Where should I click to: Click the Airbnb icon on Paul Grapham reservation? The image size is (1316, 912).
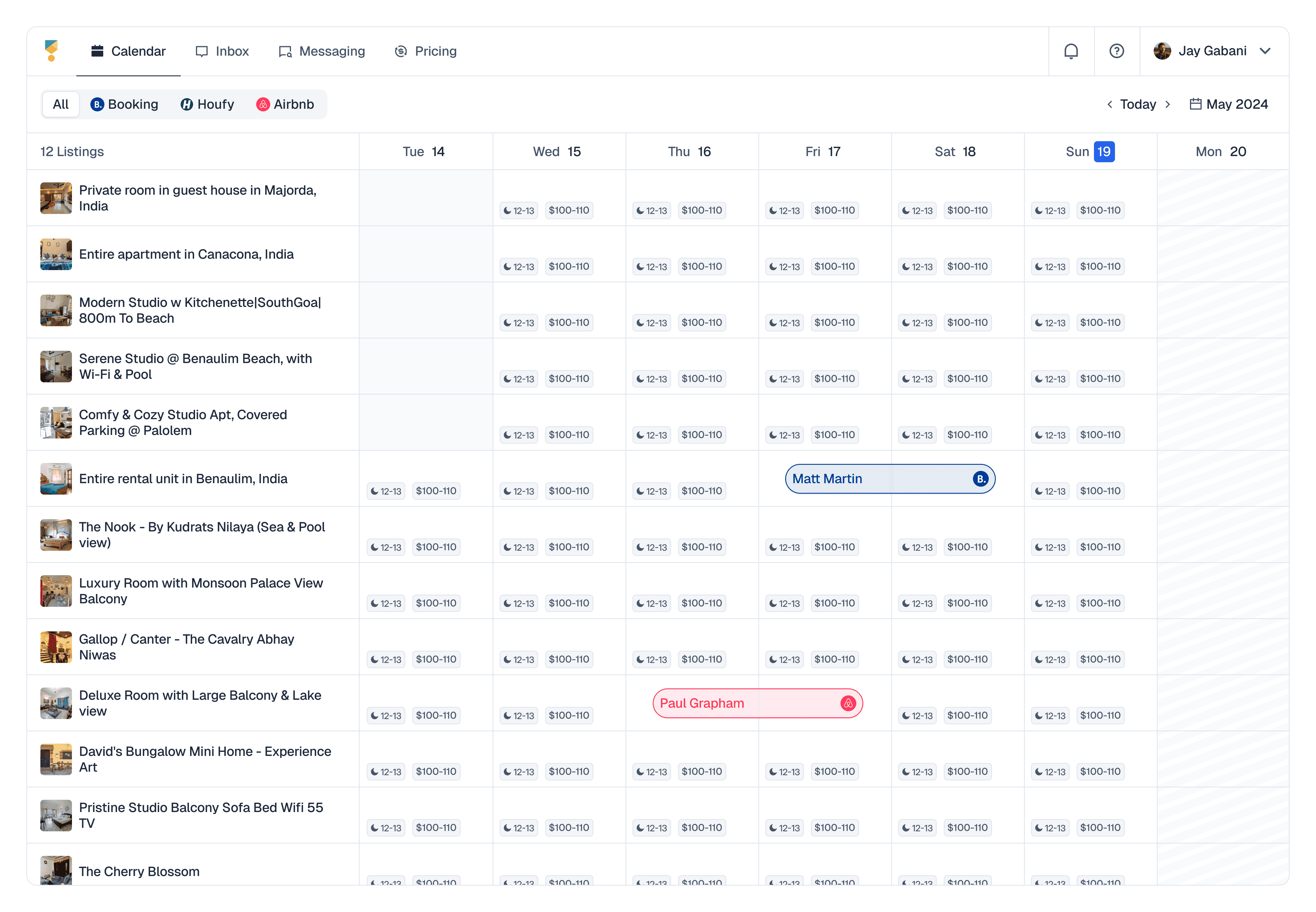tap(848, 703)
